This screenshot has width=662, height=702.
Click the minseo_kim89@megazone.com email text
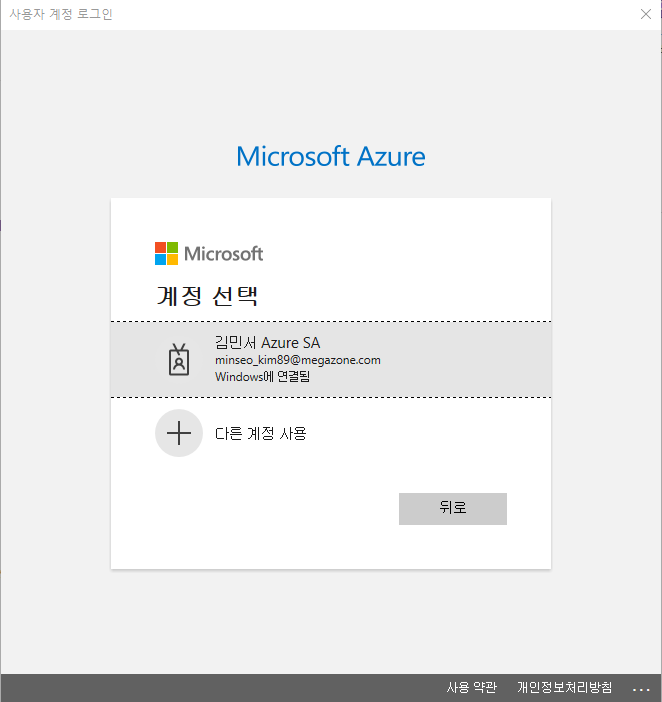(x=298, y=360)
